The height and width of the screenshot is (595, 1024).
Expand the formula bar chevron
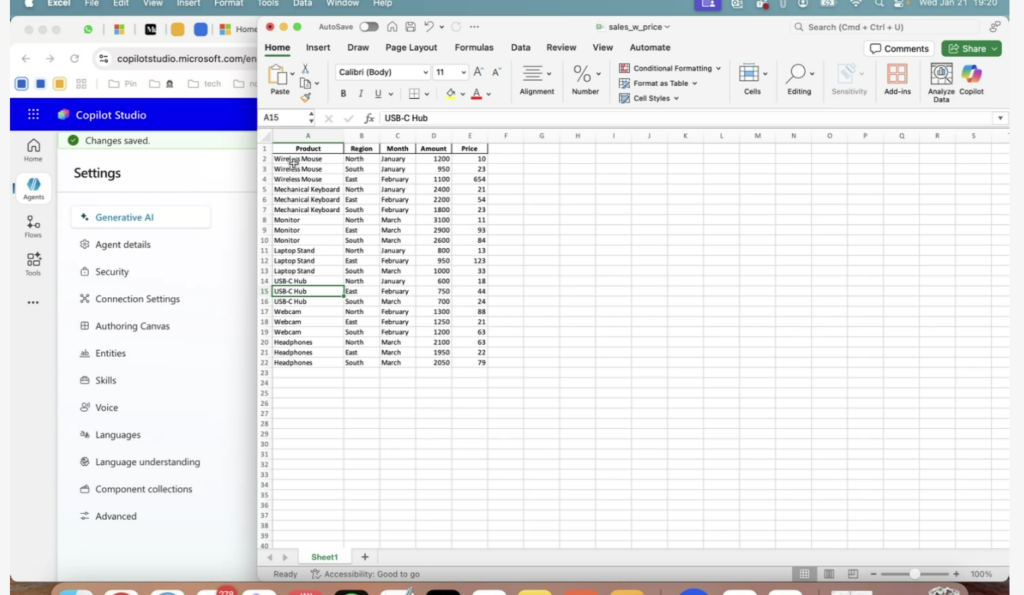1000,118
